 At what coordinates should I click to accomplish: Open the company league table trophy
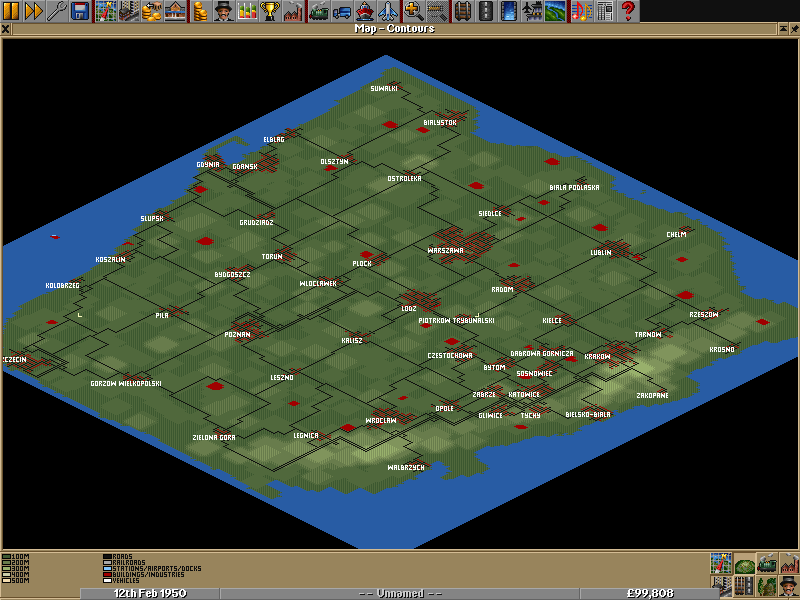269,11
